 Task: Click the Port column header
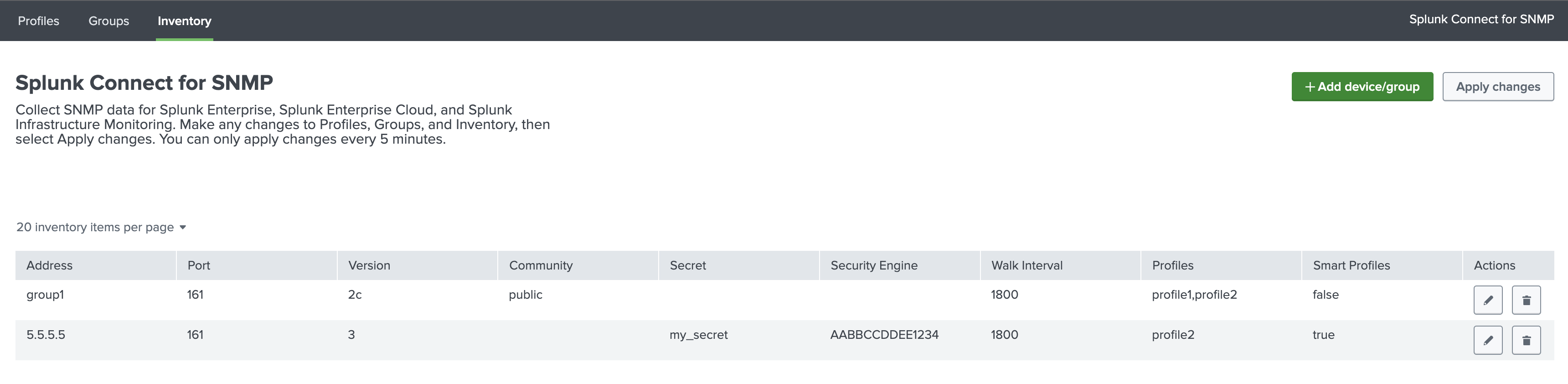pyautogui.click(x=257, y=265)
